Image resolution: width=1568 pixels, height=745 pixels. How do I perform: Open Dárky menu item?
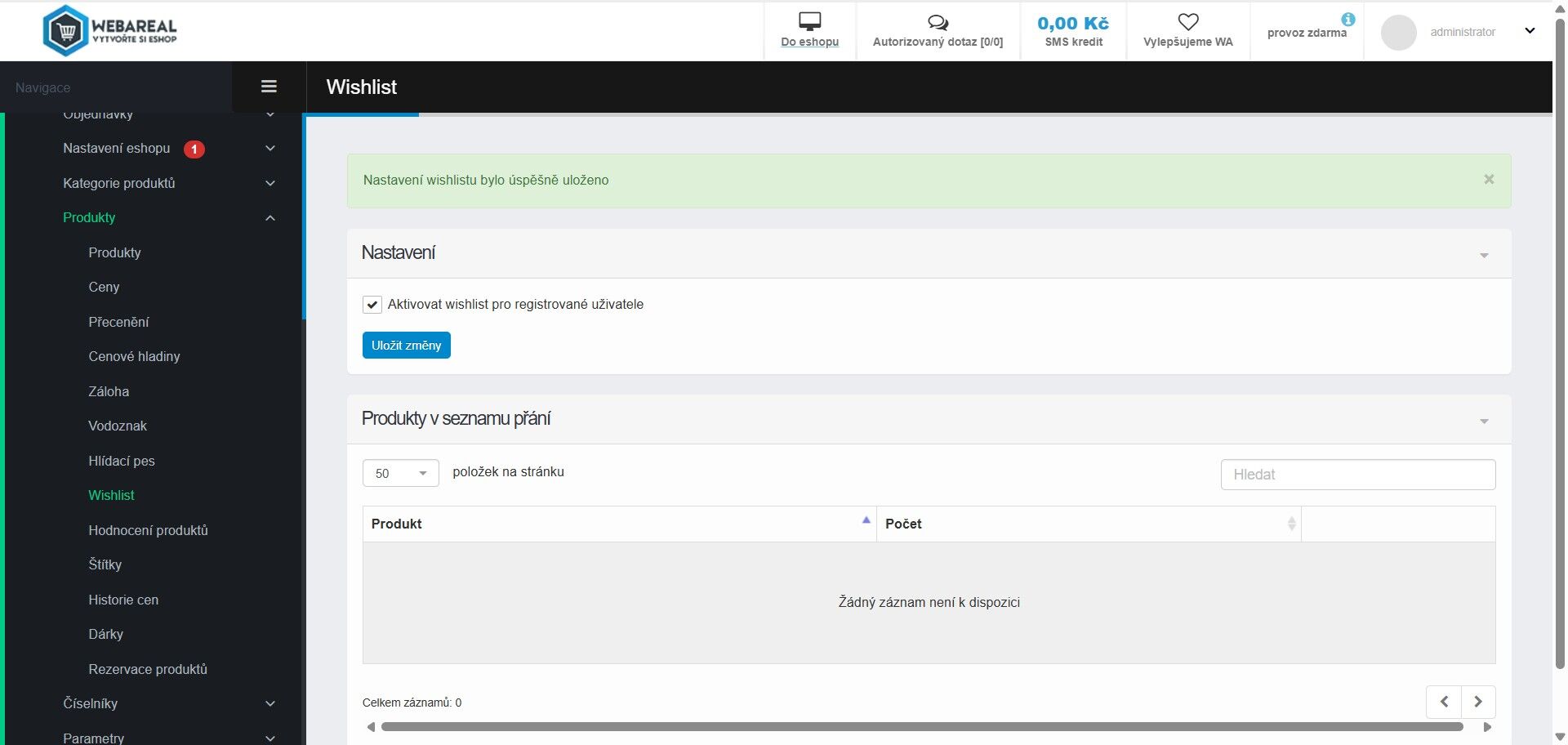(105, 634)
